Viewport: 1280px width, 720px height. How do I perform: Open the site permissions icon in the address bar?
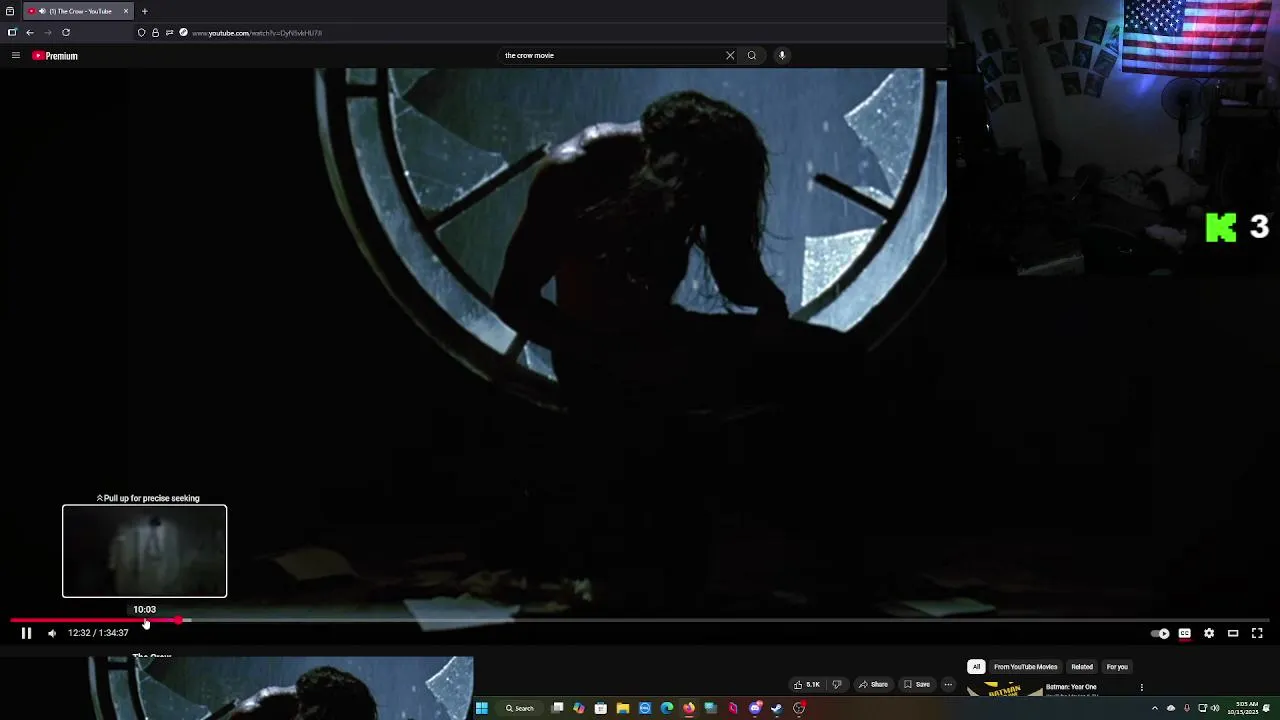click(169, 33)
